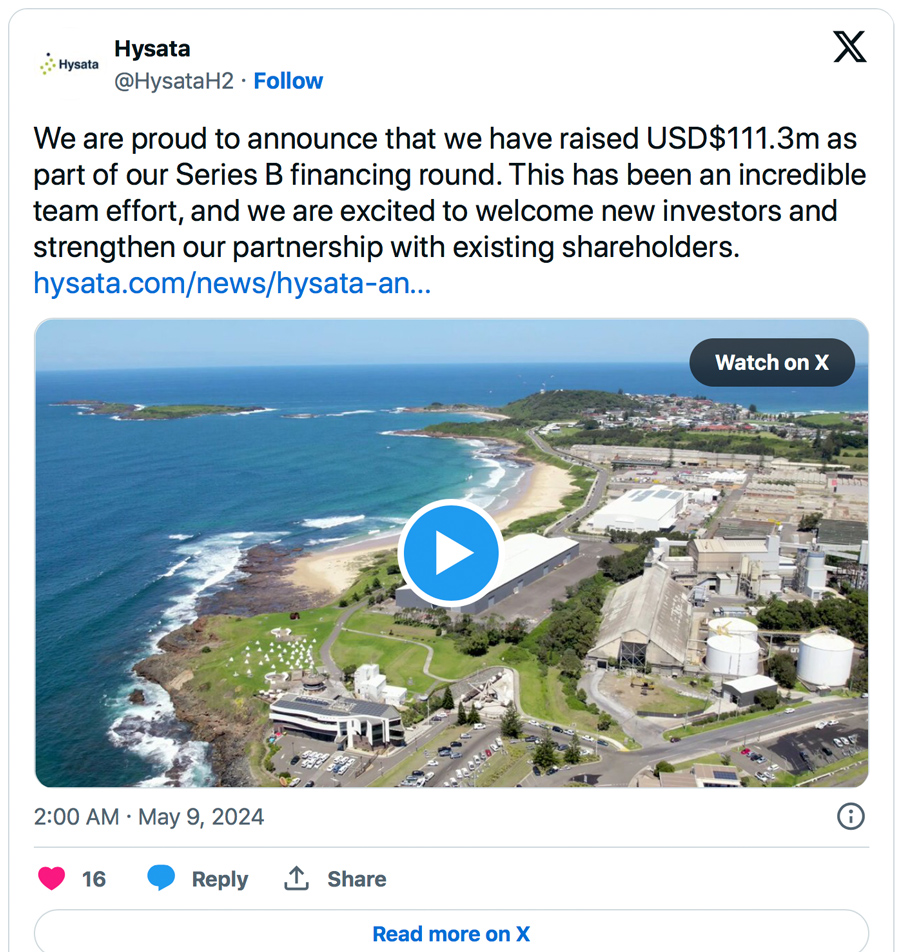This screenshot has height=952, width=900.
Task: Click the share upload arrow icon
Action: pyautogui.click(x=296, y=878)
